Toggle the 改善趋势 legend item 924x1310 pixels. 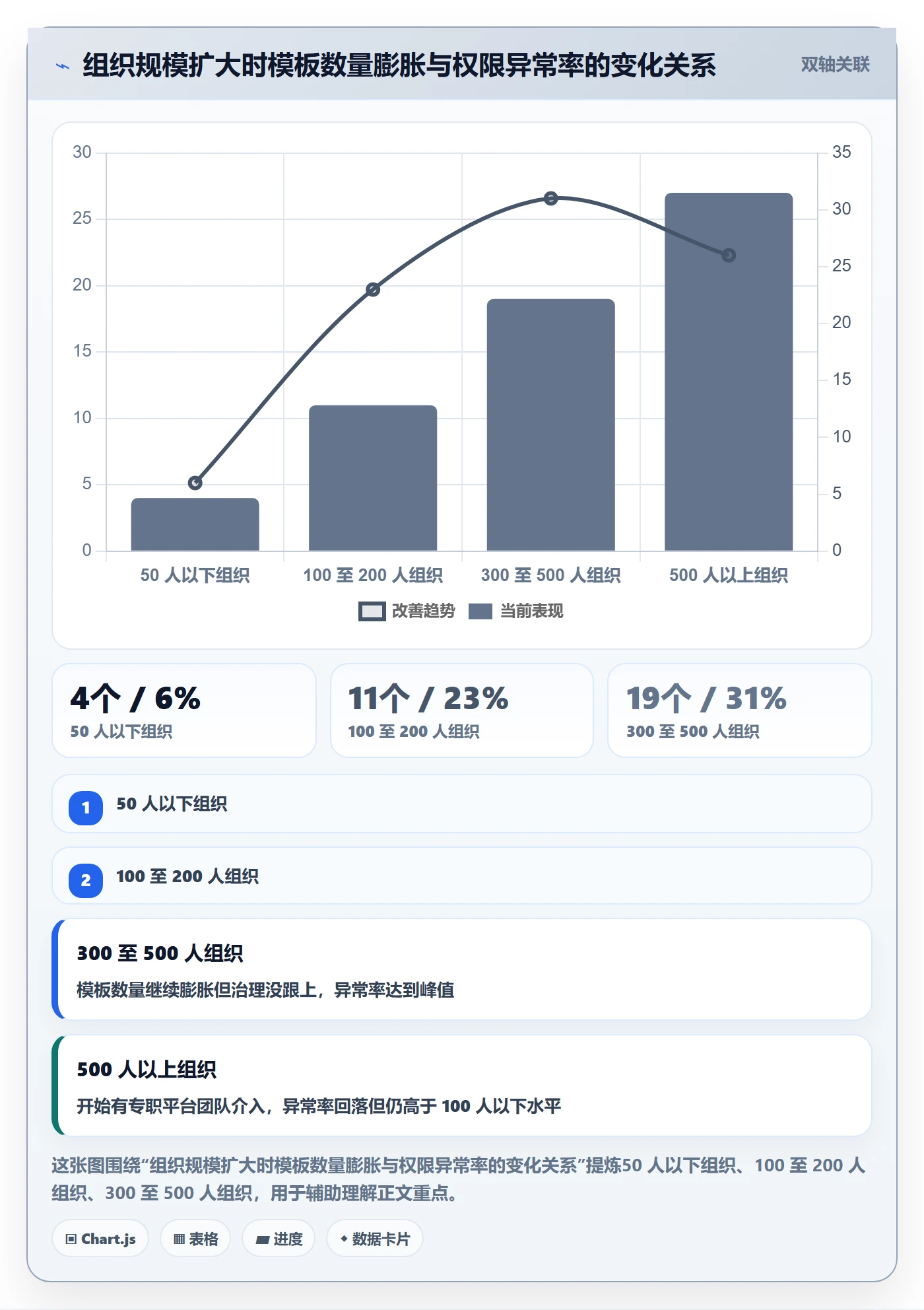click(407, 611)
